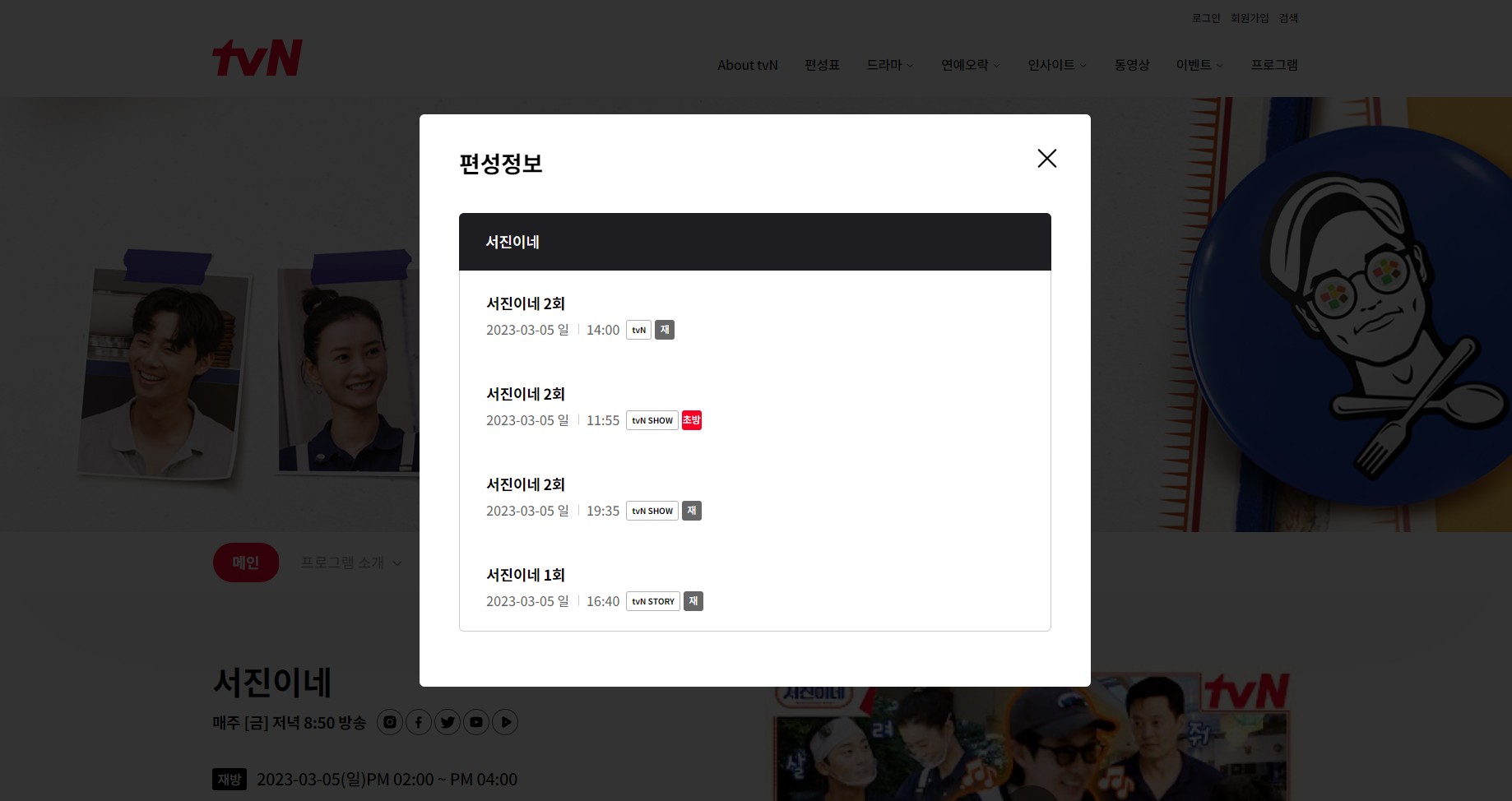Screen dimensions: 1512x801
Task: Open the video thumbnail behind the popup
Action: [1032, 737]
